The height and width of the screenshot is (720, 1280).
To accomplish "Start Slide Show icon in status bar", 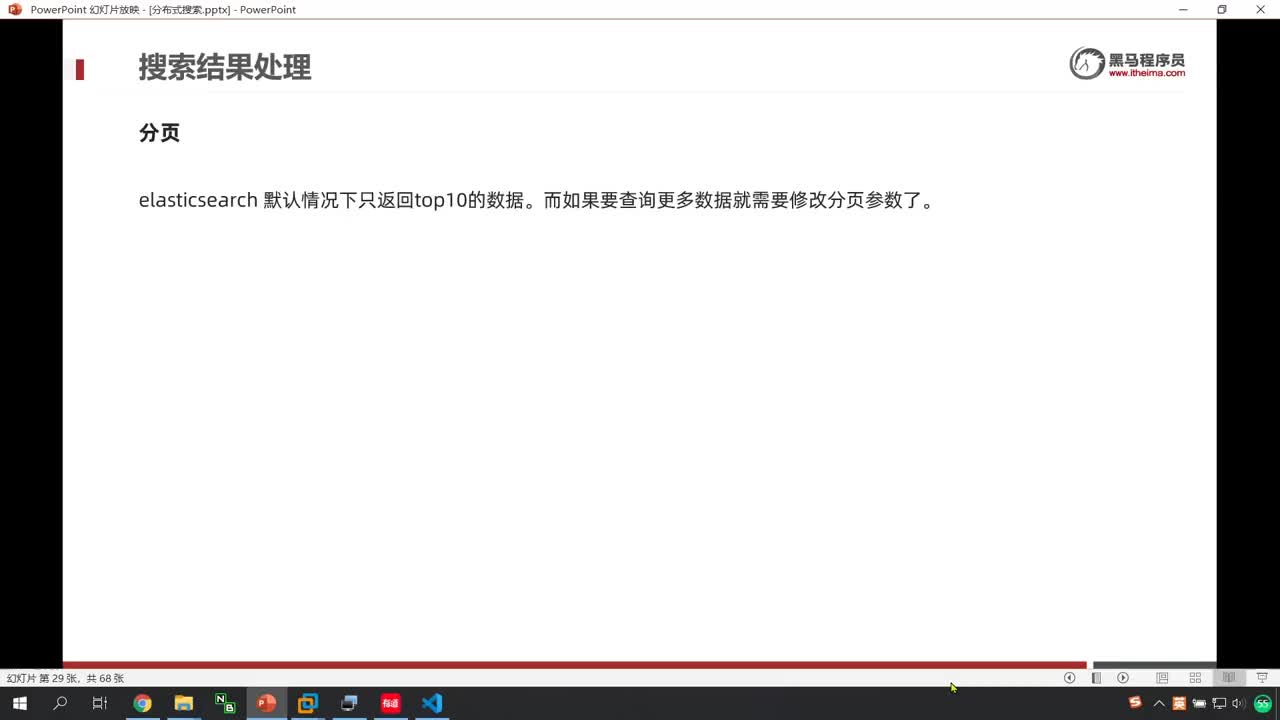I will [1262, 678].
